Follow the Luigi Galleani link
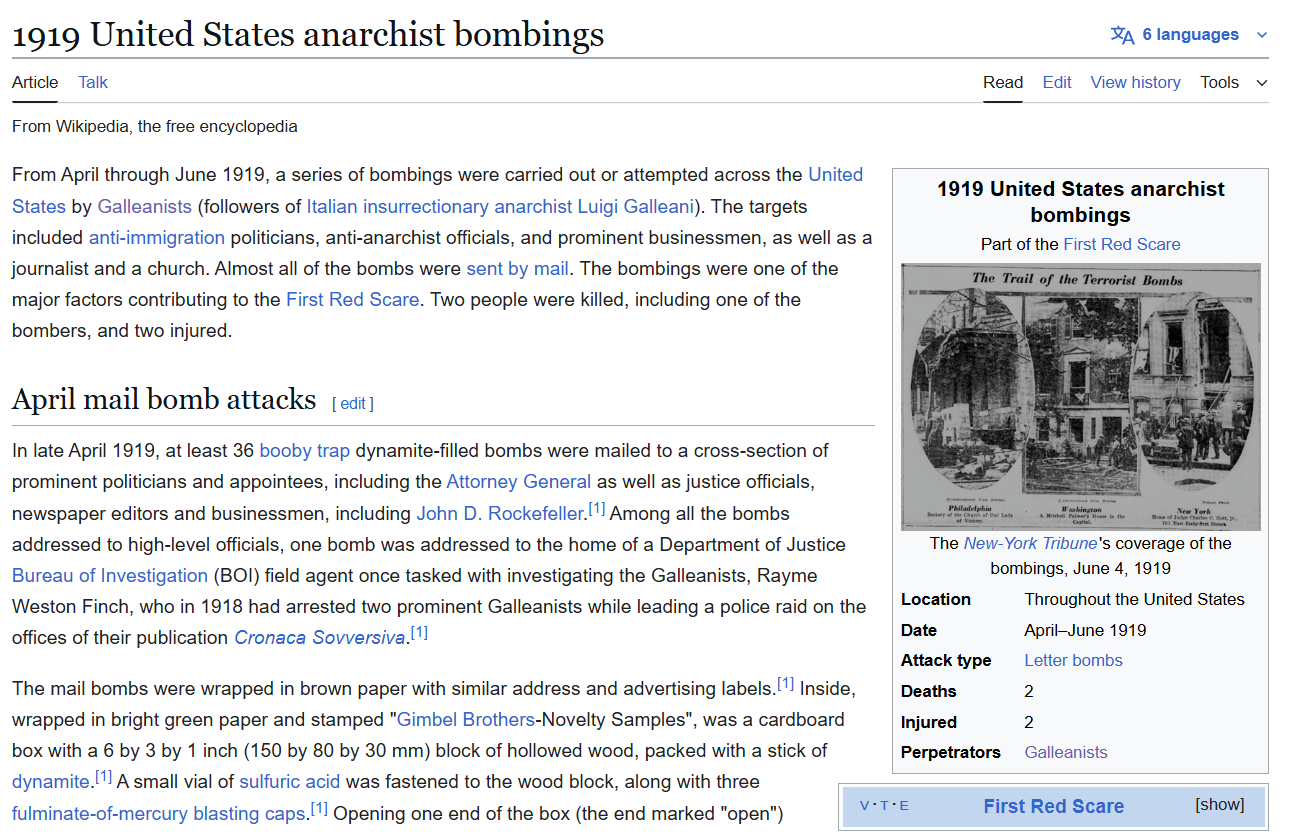 [636, 207]
